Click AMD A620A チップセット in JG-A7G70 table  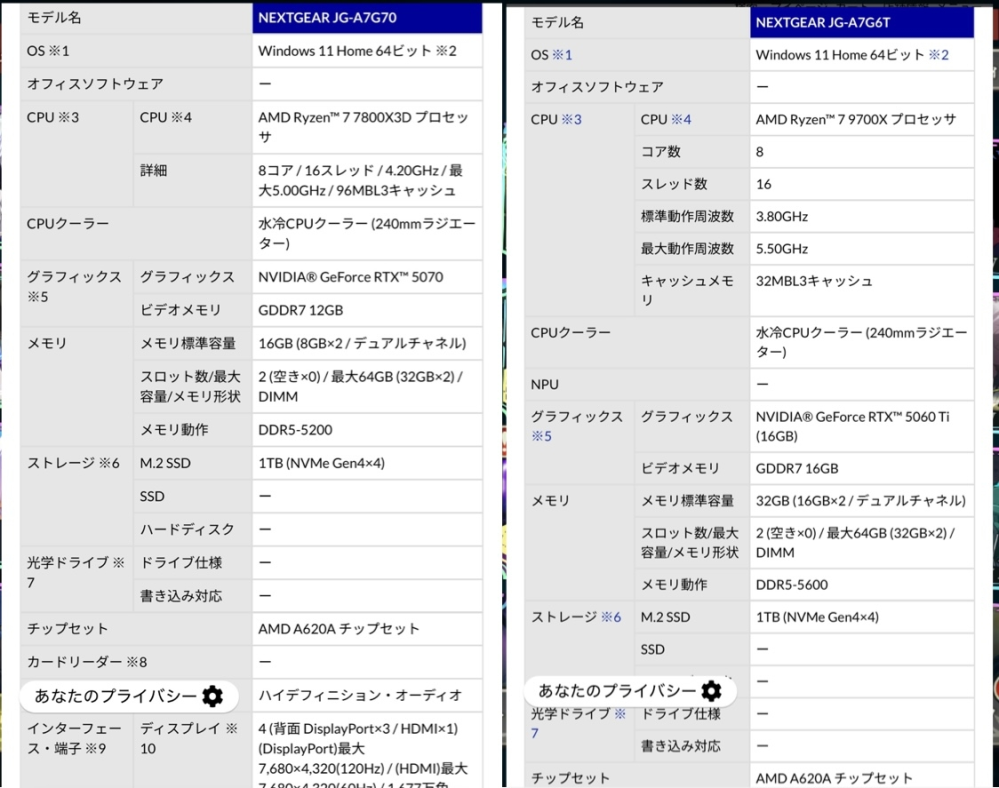pyautogui.click(x=339, y=629)
